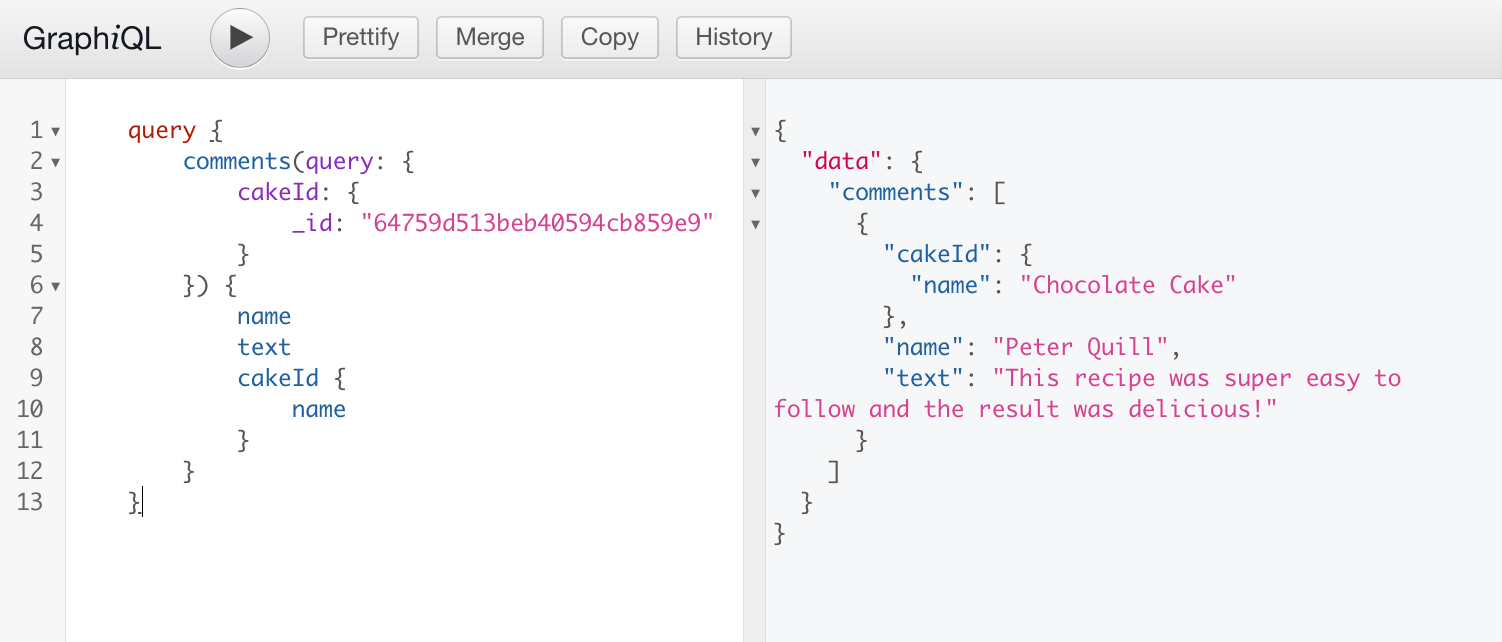Collapse the comments array in results
This screenshot has height=642, width=1502.
click(x=757, y=192)
